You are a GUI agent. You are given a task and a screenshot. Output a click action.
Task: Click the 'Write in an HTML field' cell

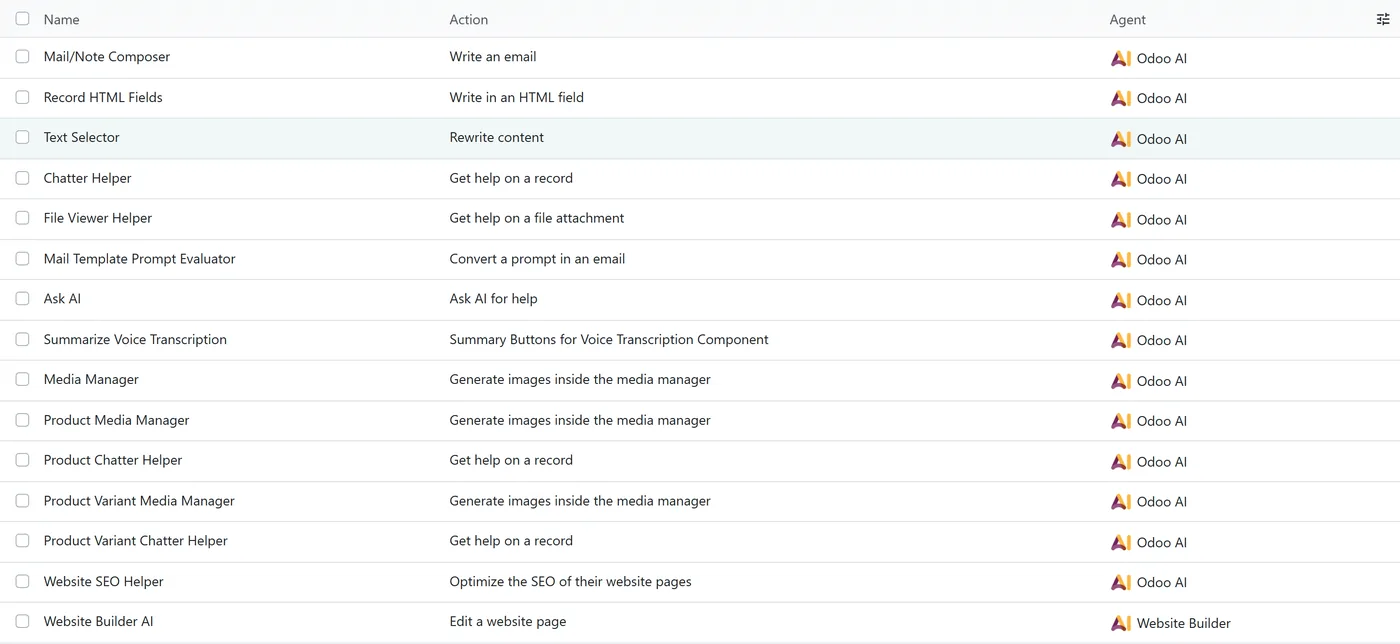[x=516, y=97]
